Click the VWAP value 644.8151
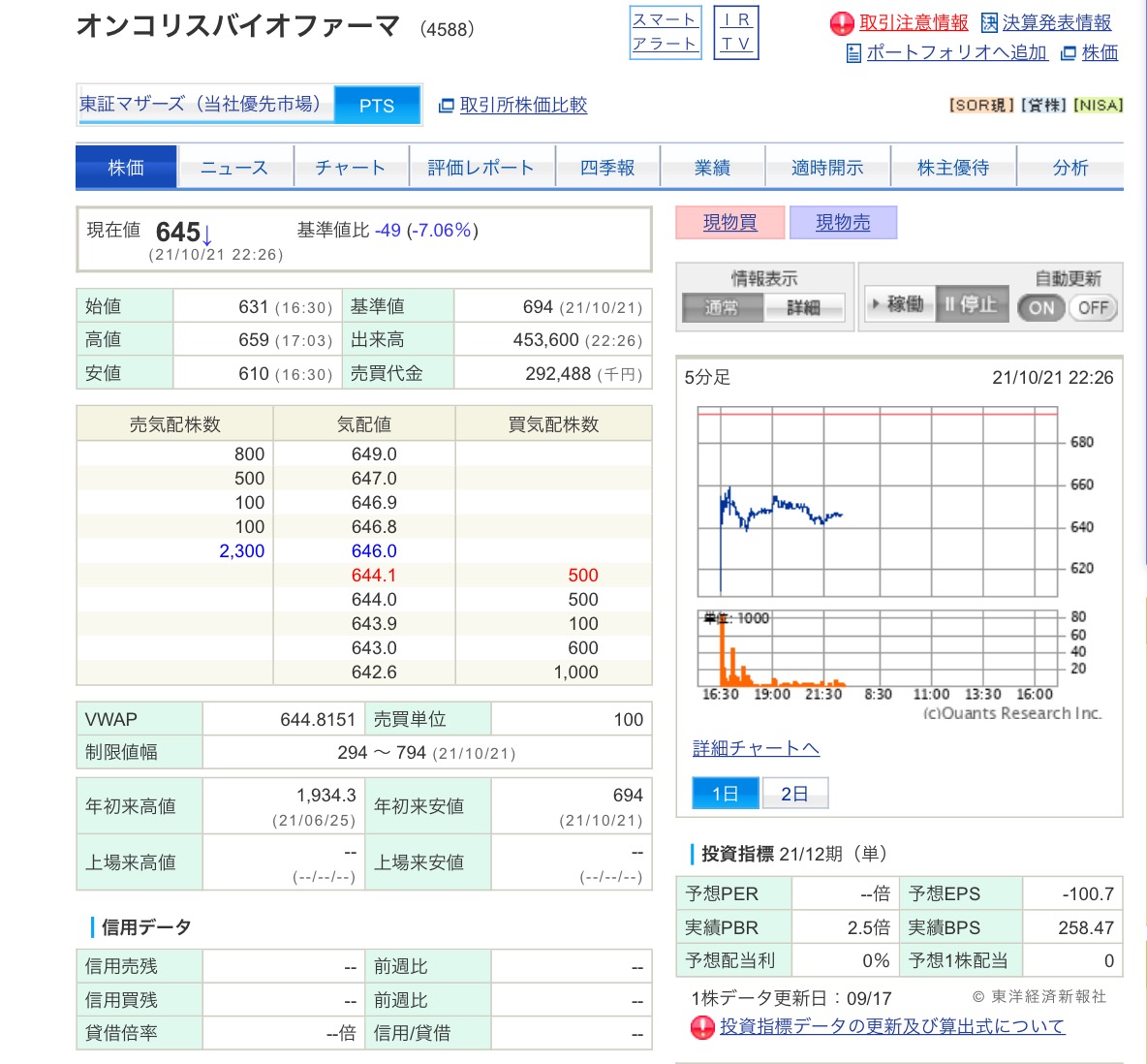Viewport: 1147px width, 1064px height. click(x=318, y=719)
